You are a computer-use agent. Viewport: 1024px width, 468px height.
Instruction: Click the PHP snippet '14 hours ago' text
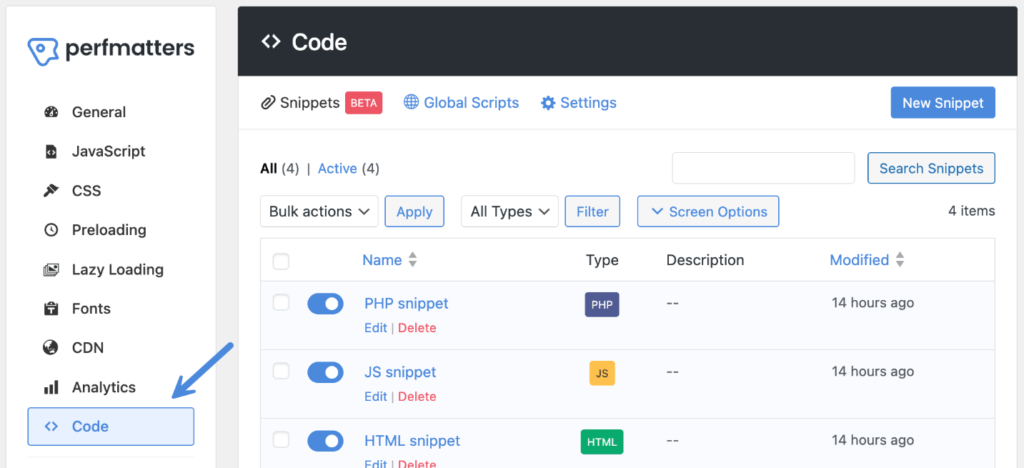[x=872, y=303]
